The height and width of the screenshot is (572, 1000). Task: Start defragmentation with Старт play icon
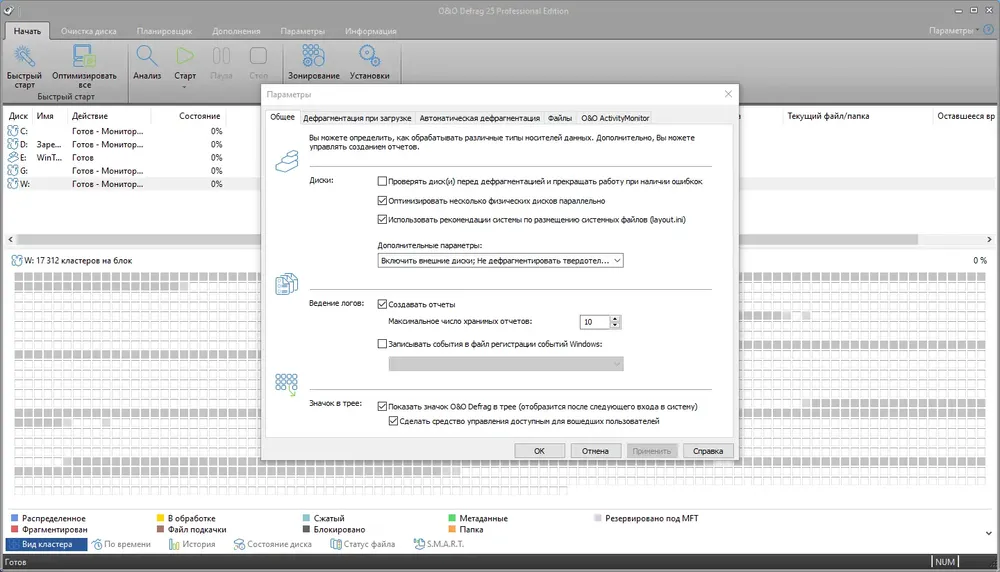185,56
